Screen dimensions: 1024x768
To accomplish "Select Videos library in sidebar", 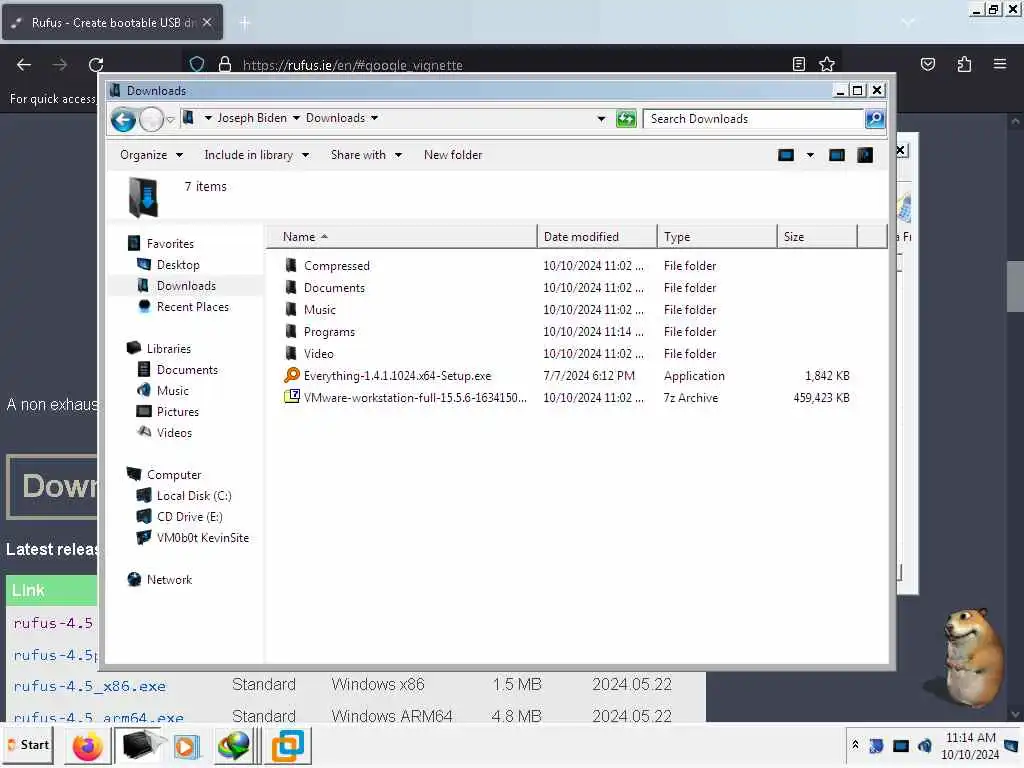I will [x=164, y=432].
